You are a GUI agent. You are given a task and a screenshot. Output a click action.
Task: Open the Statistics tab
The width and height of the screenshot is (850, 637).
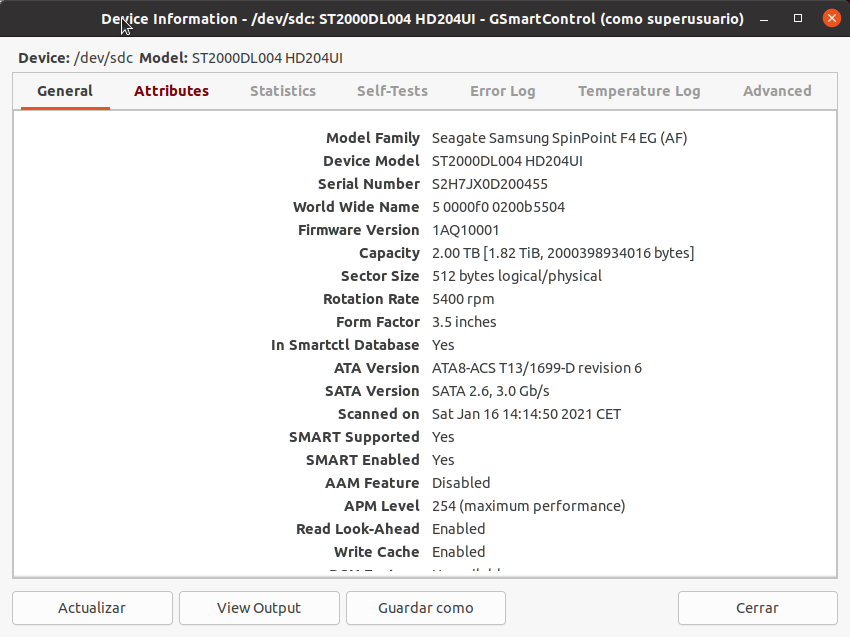(x=283, y=91)
